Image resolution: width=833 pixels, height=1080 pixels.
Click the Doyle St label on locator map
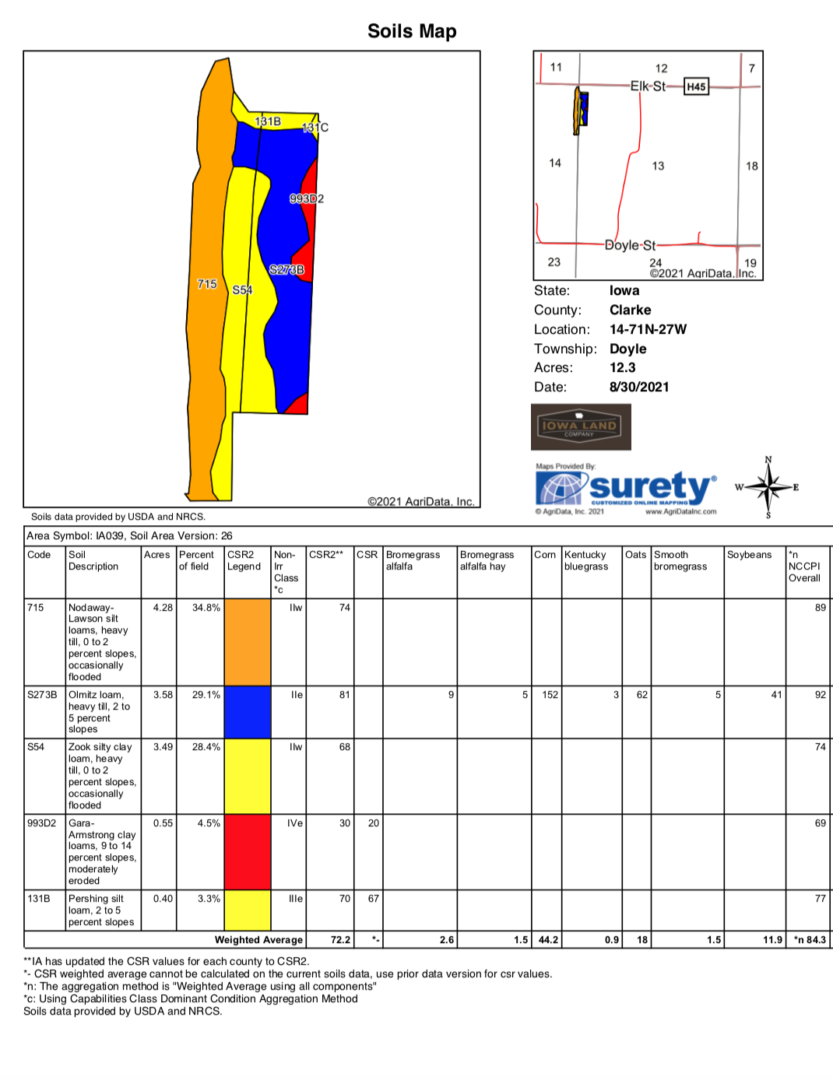(630, 244)
